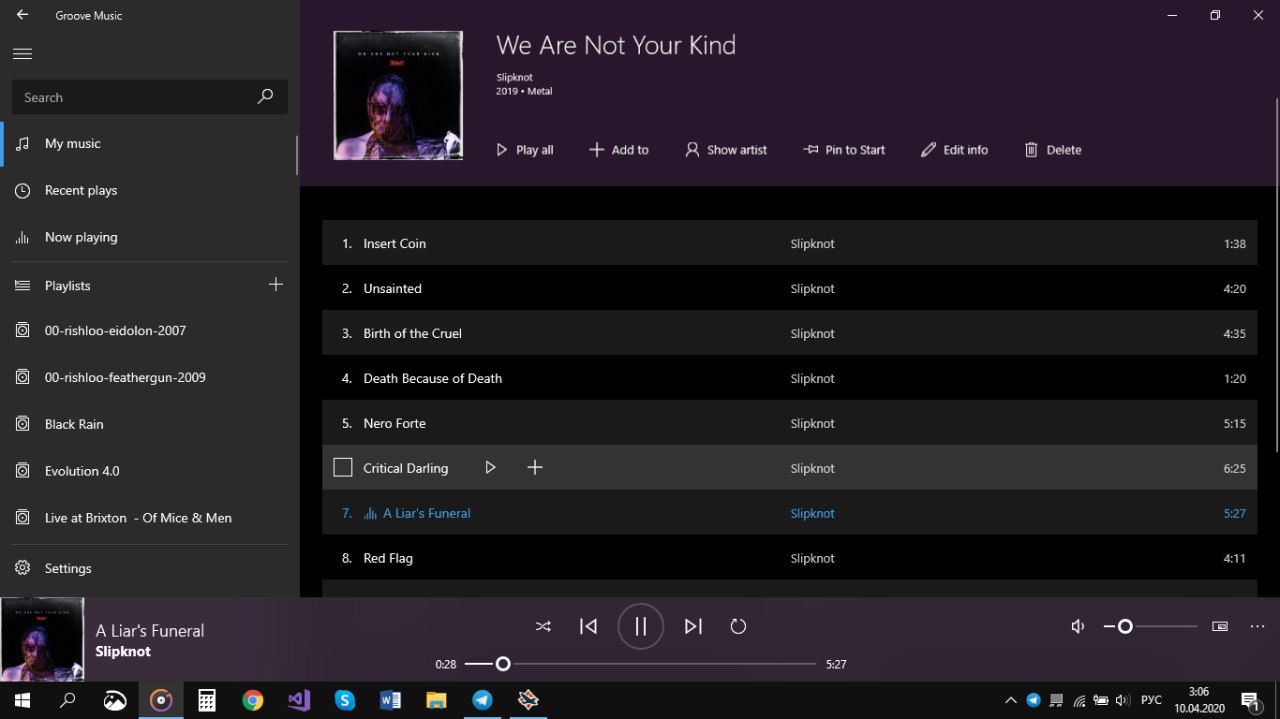Open Live at Brixton playlist
This screenshot has width=1280, height=719.
pos(150,518)
